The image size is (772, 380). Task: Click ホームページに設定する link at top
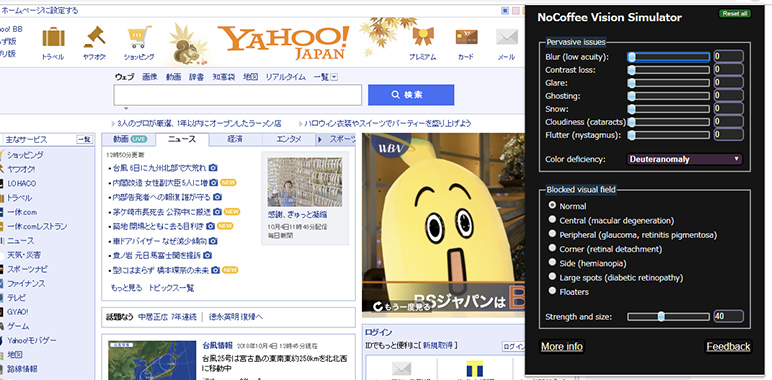pyautogui.click(x=39, y=10)
